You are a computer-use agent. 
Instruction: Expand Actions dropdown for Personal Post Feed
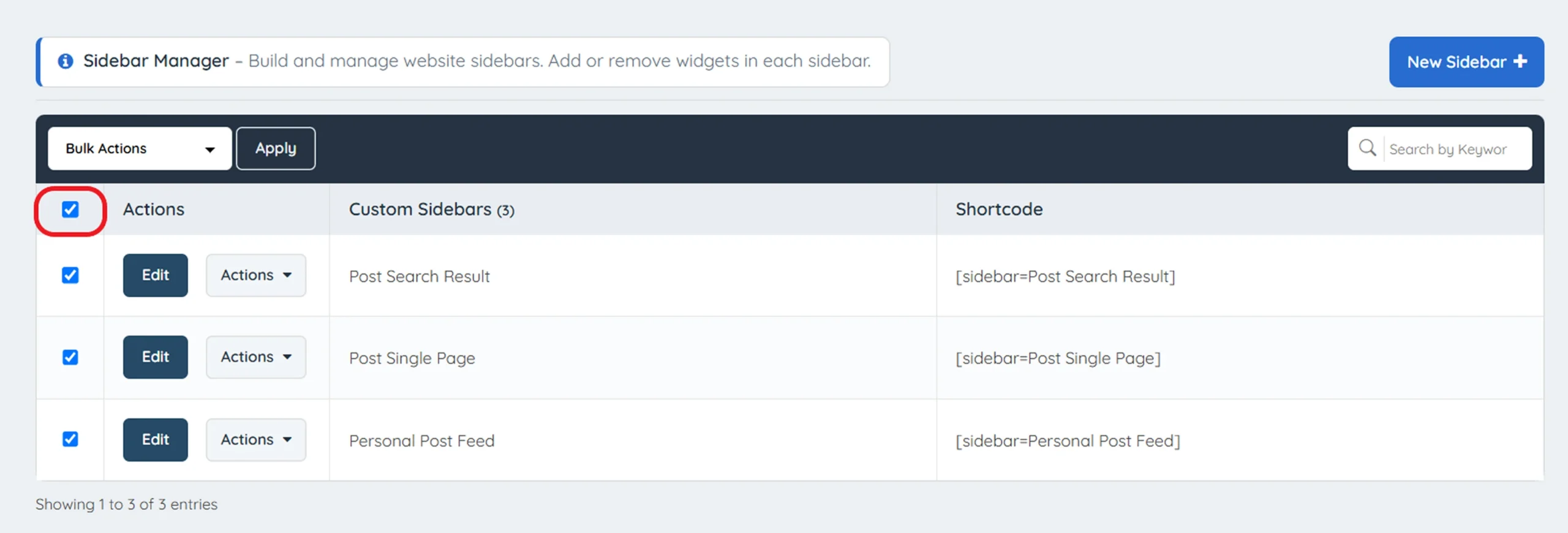pos(256,440)
